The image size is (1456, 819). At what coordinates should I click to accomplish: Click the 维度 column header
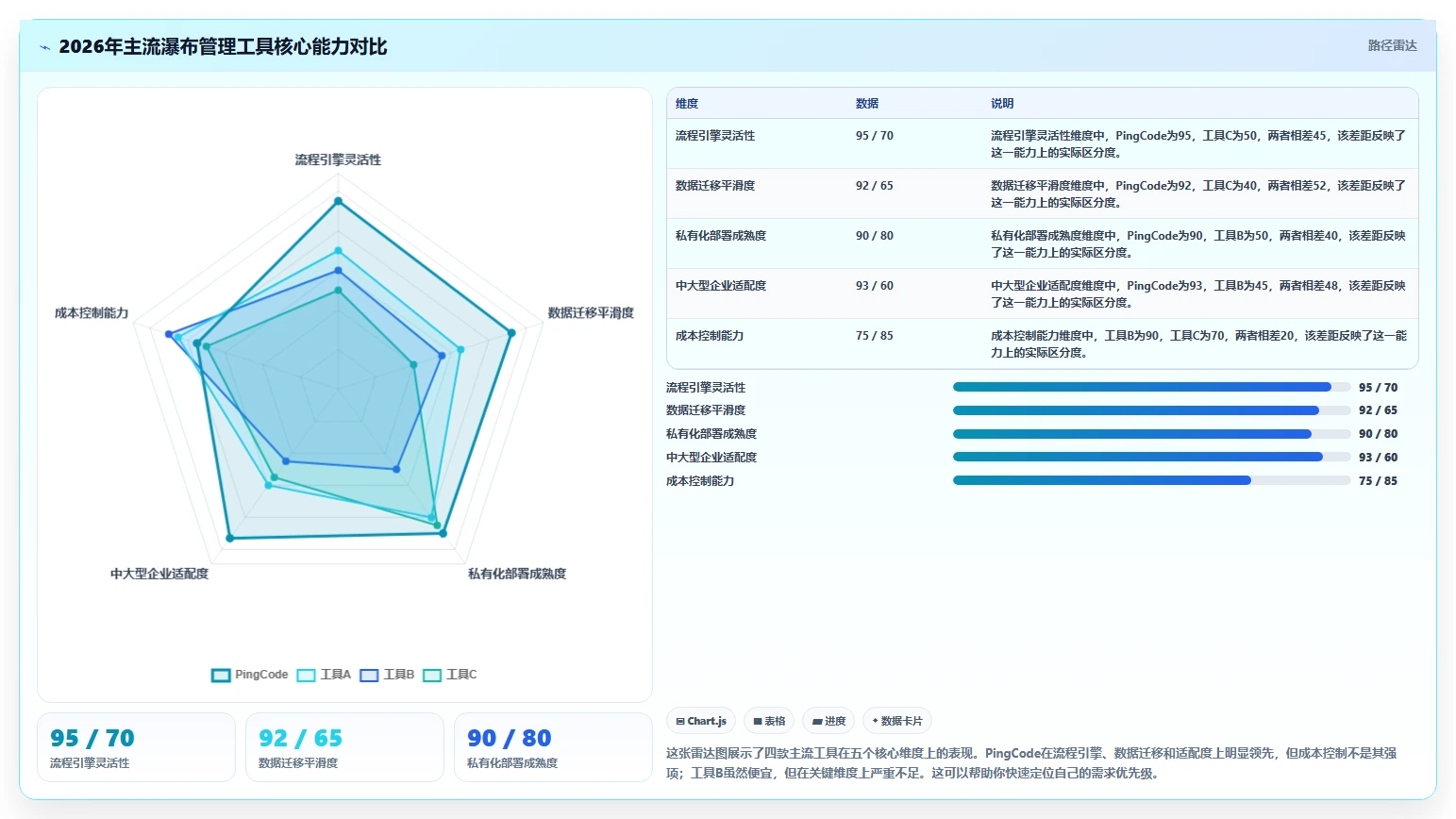pos(687,104)
